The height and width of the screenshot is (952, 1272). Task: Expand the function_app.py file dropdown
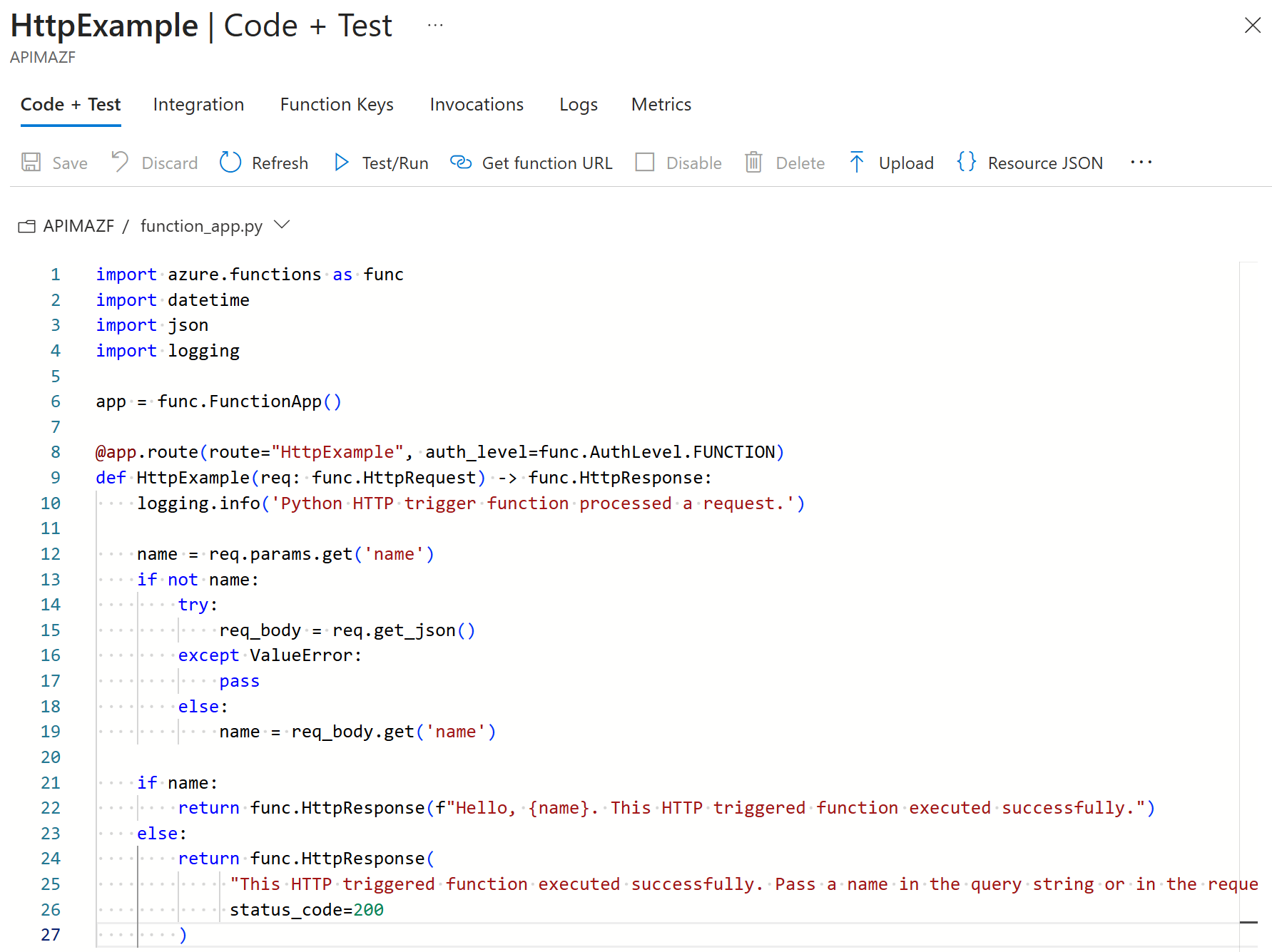click(x=282, y=225)
